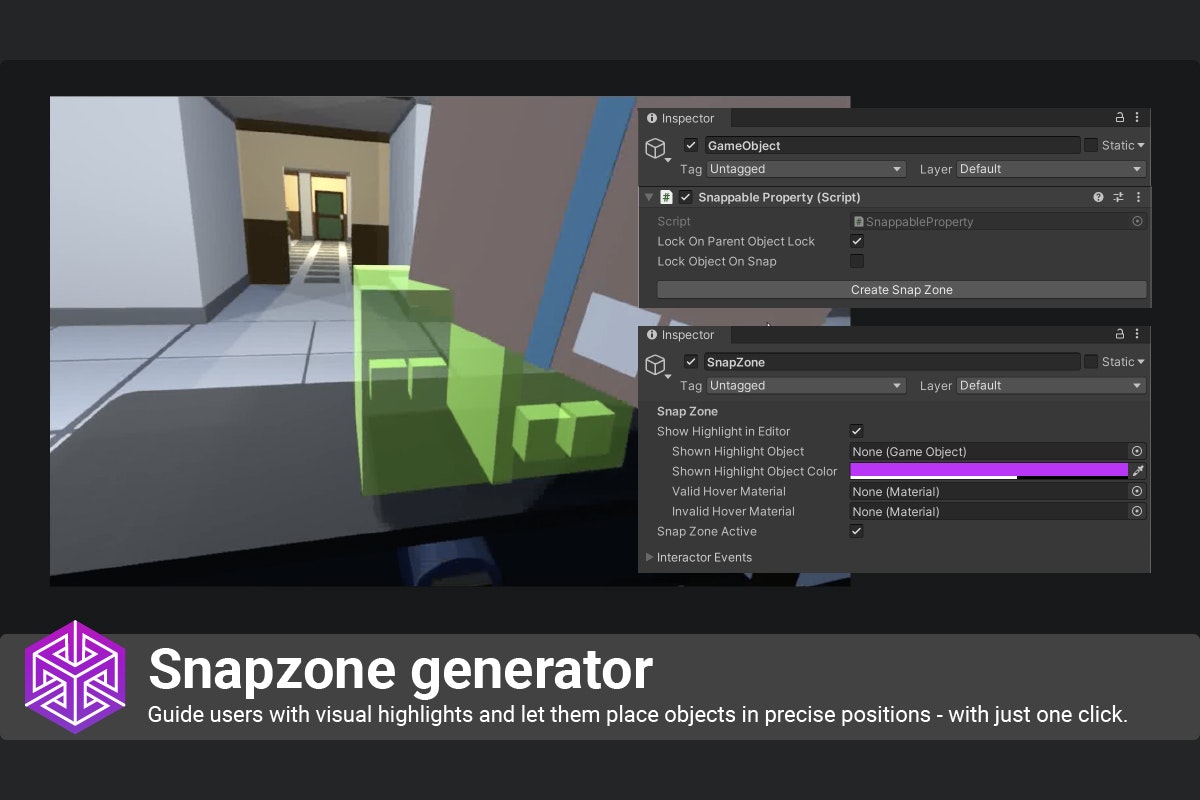This screenshot has height=800, width=1200.
Task: Open object picker for Shown Highlight Object
Action: 1137,451
